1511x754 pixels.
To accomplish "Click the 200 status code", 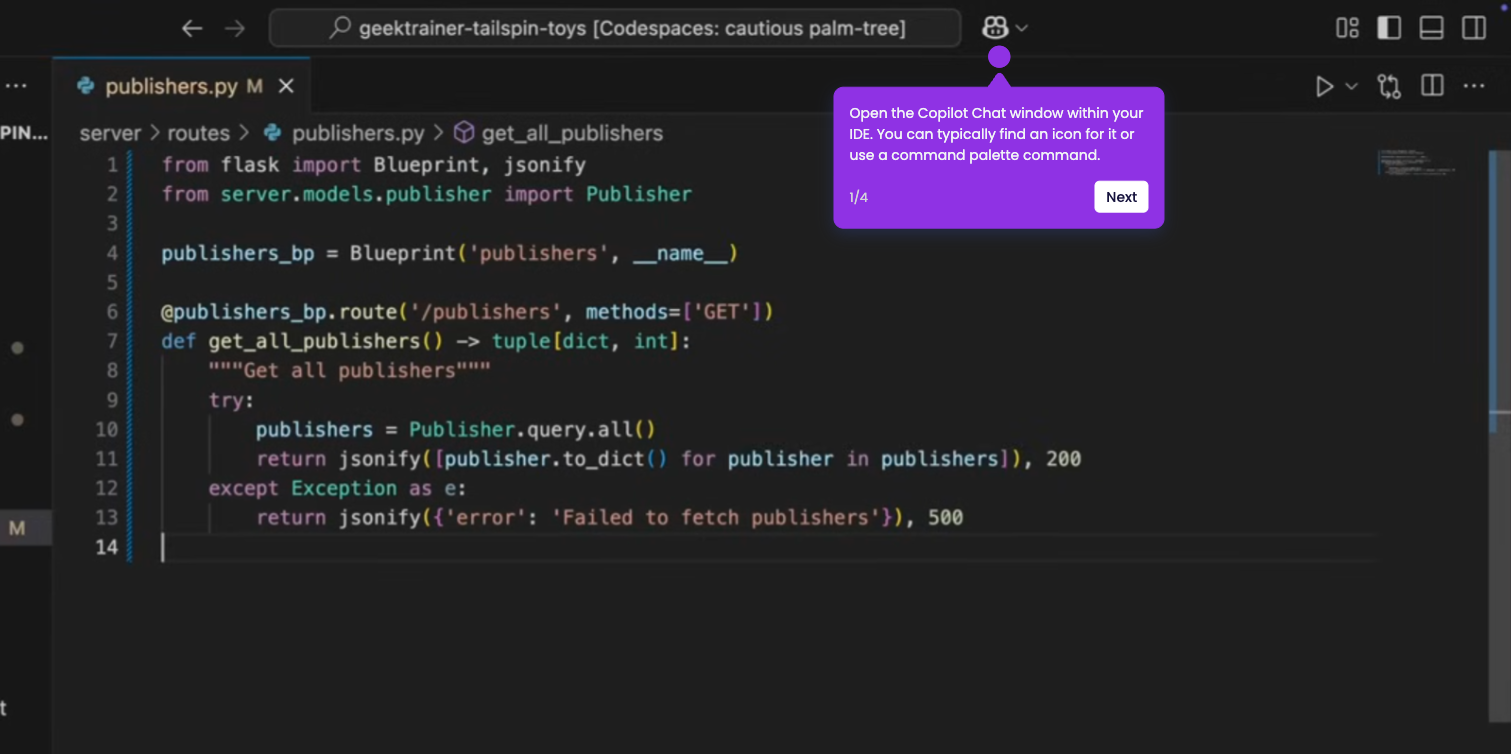I will 1064,459.
